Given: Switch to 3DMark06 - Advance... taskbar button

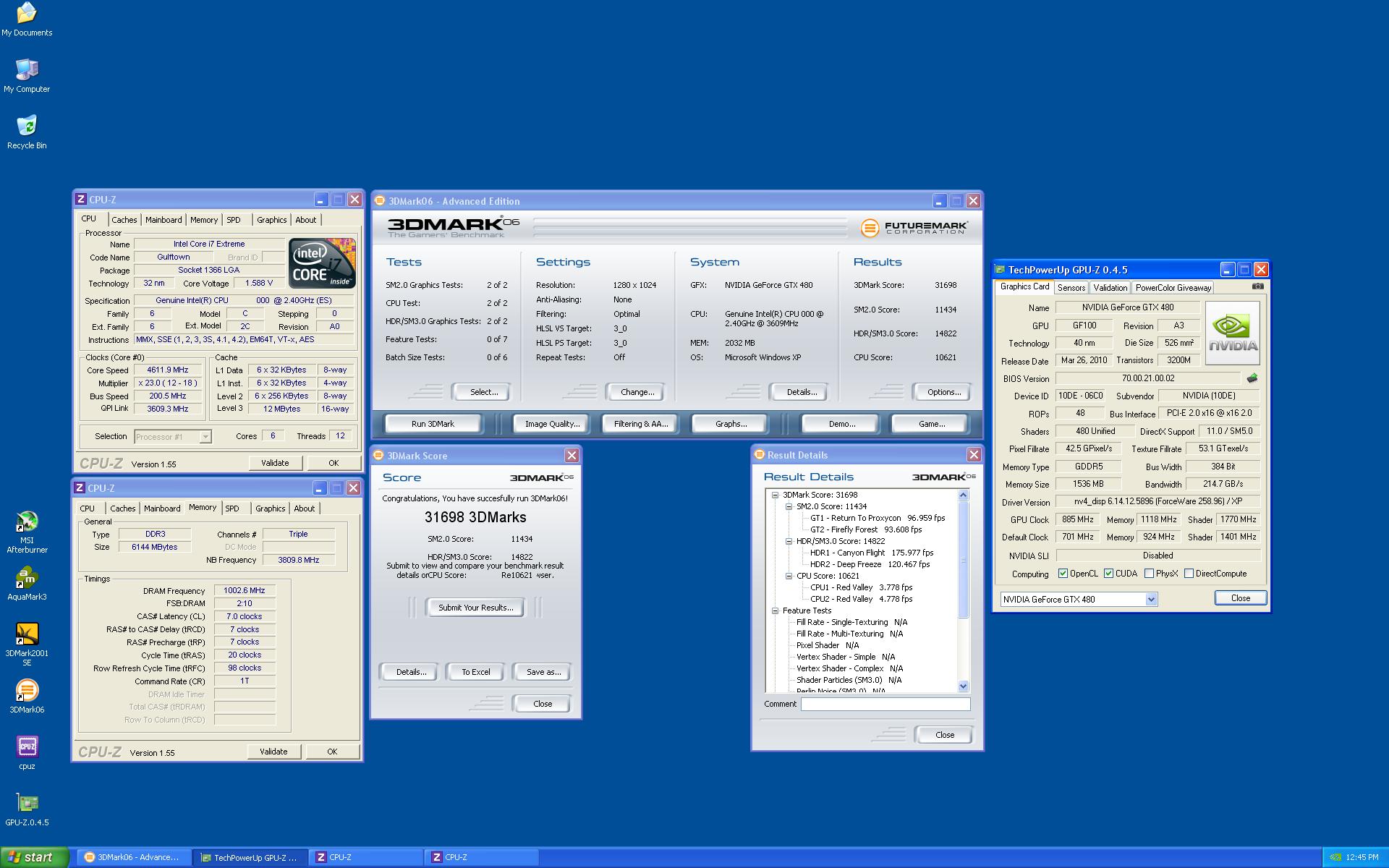Looking at the screenshot, I should pyautogui.click(x=134, y=858).
